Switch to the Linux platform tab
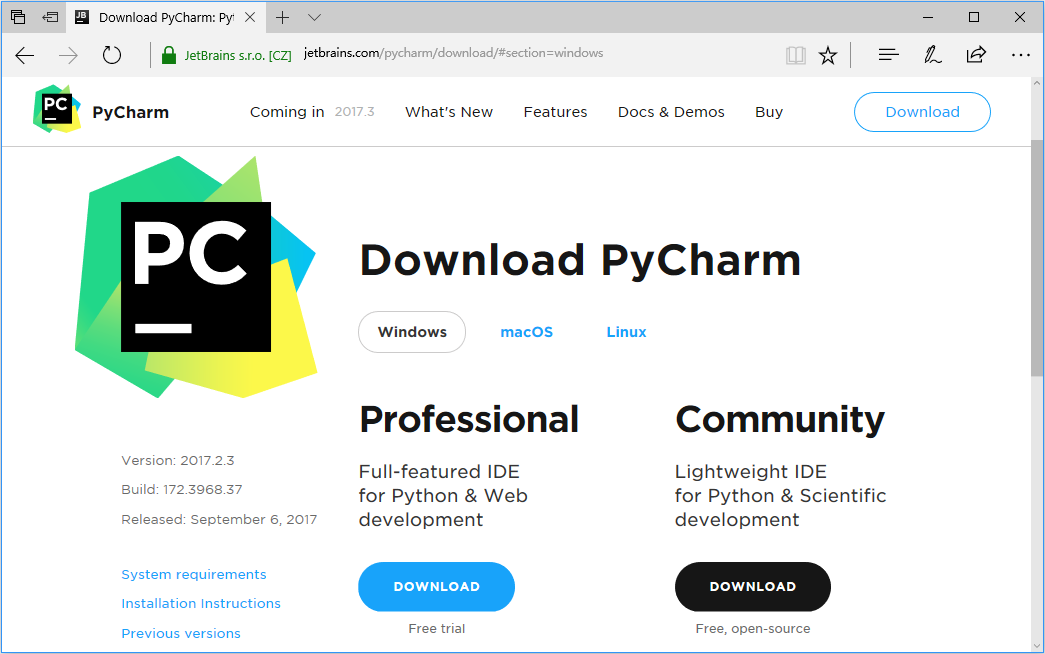The height and width of the screenshot is (654, 1045). 626,332
